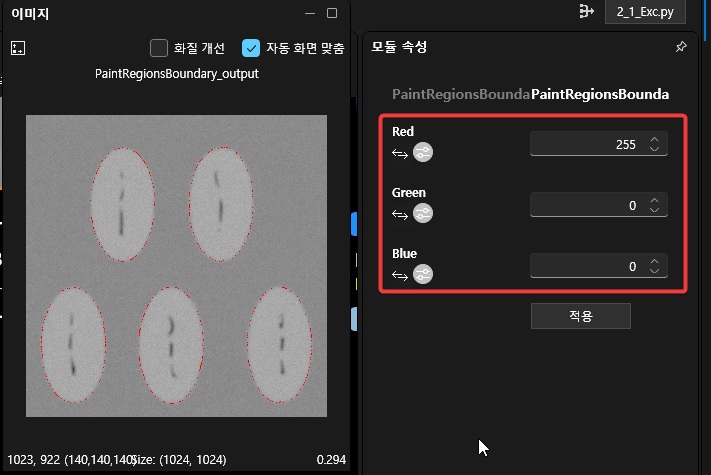Minimize the 이미지 panel
Screen dimensions: 711x475
310,13
